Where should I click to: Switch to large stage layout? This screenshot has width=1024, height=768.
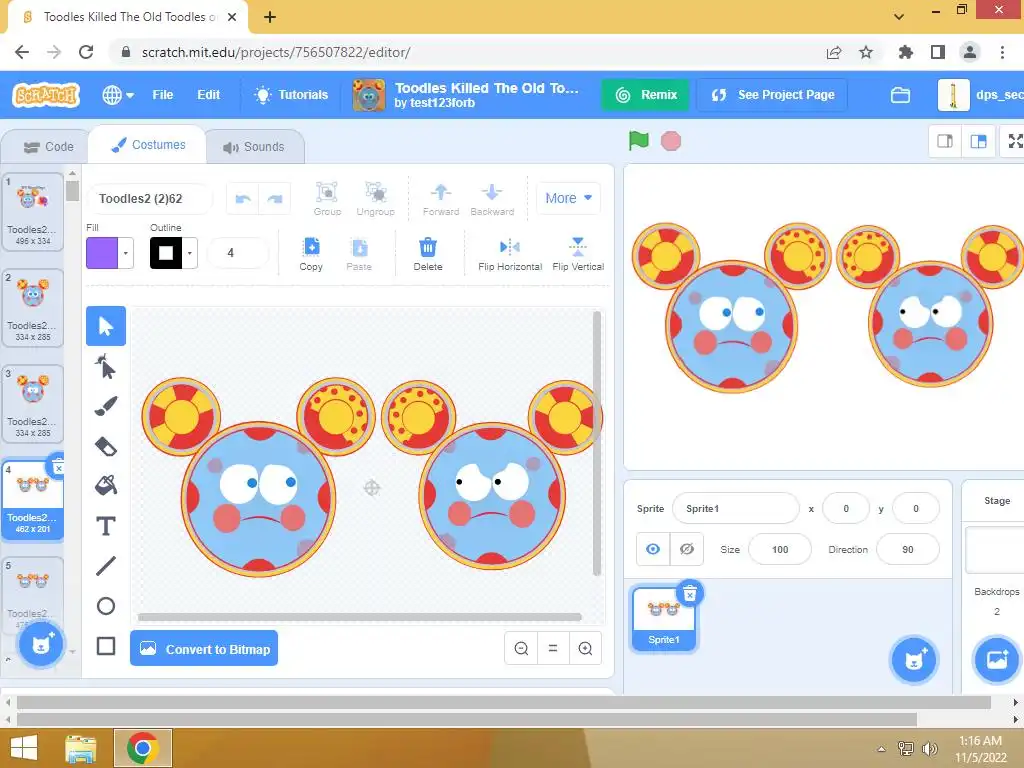tap(978, 141)
